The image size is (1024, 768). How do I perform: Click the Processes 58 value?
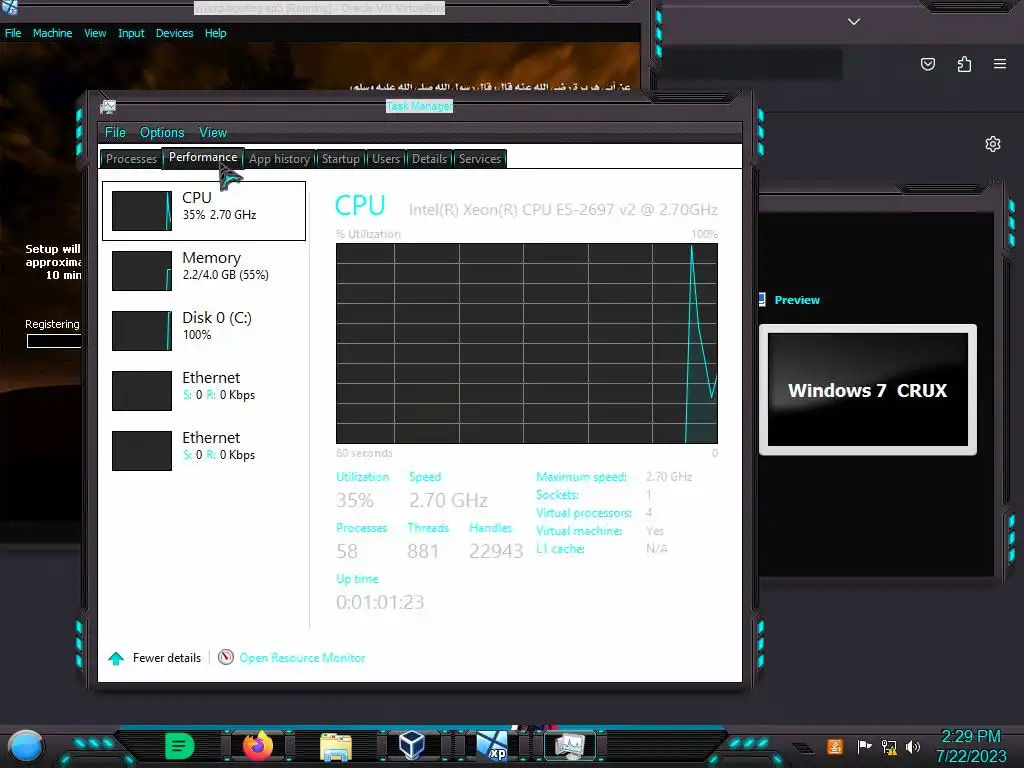click(x=347, y=551)
